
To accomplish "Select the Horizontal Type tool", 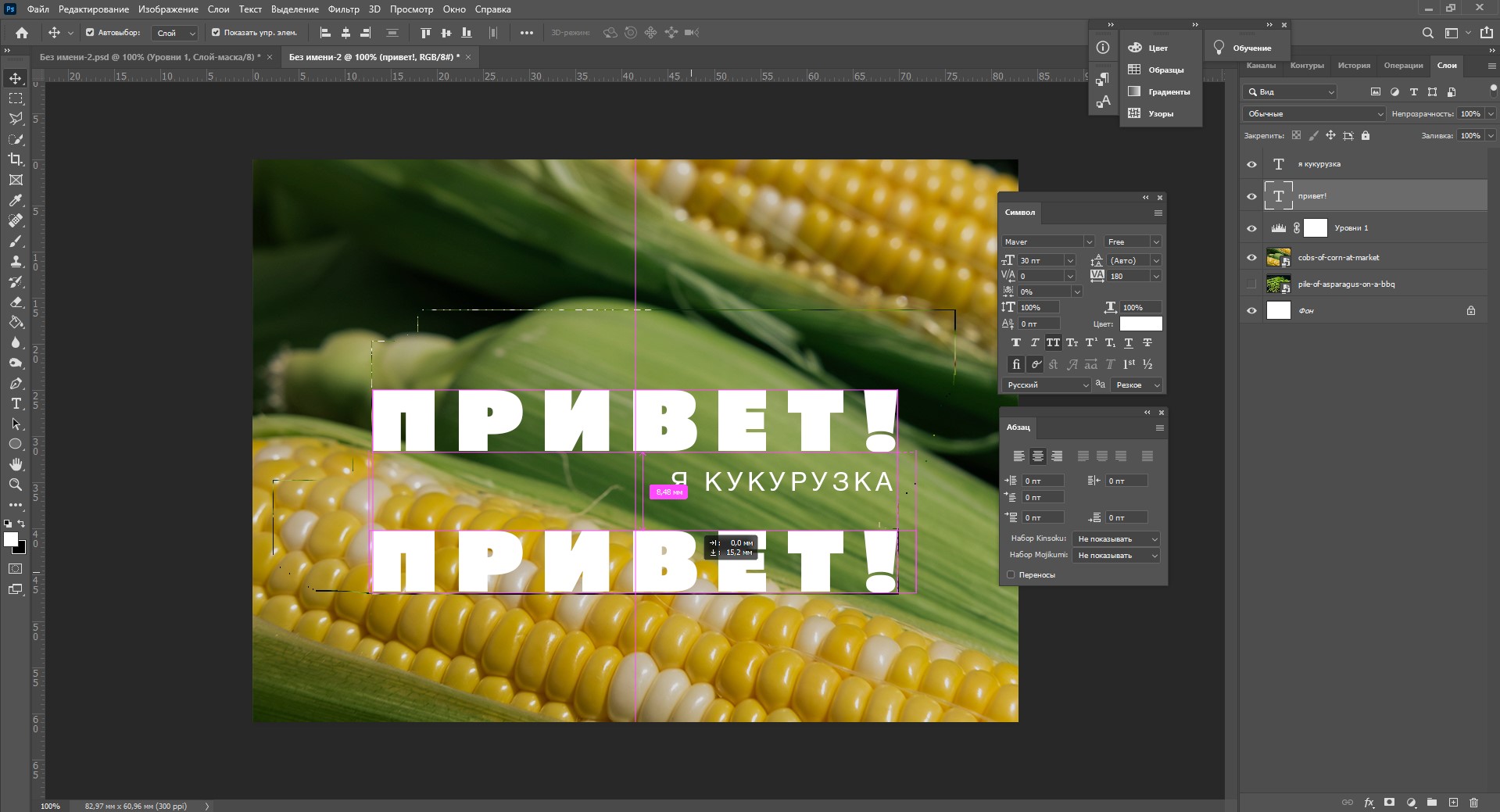I will click(16, 403).
